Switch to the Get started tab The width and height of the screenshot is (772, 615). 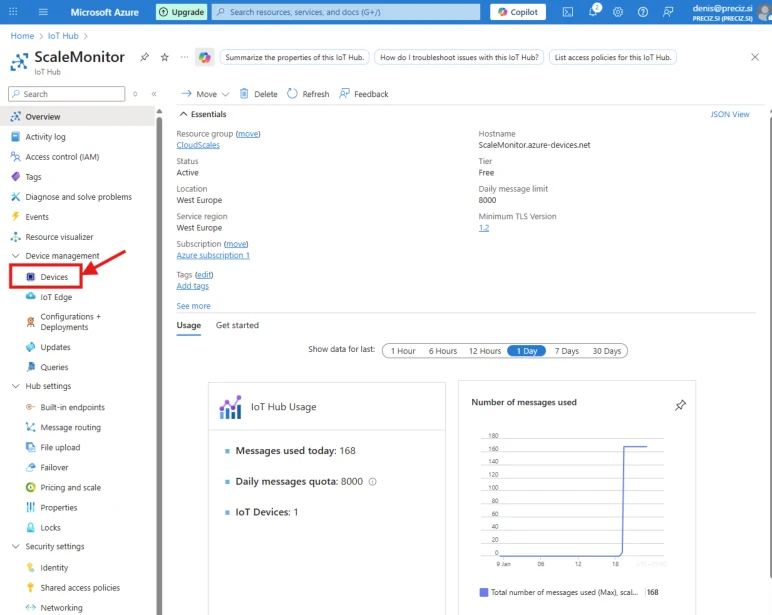[237, 325]
